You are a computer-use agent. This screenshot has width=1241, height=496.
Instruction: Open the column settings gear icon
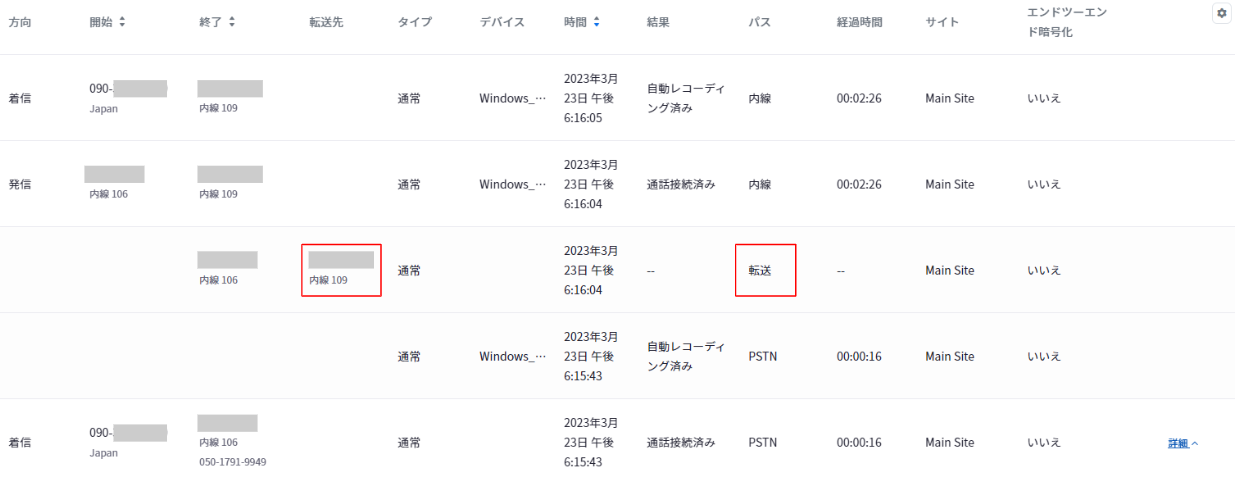(1221, 14)
